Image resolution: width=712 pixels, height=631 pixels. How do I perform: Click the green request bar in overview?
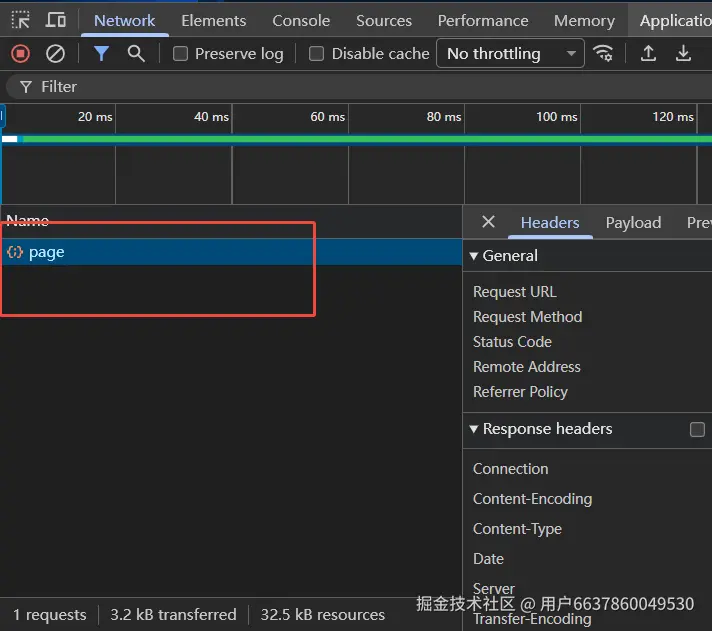tap(367, 139)
